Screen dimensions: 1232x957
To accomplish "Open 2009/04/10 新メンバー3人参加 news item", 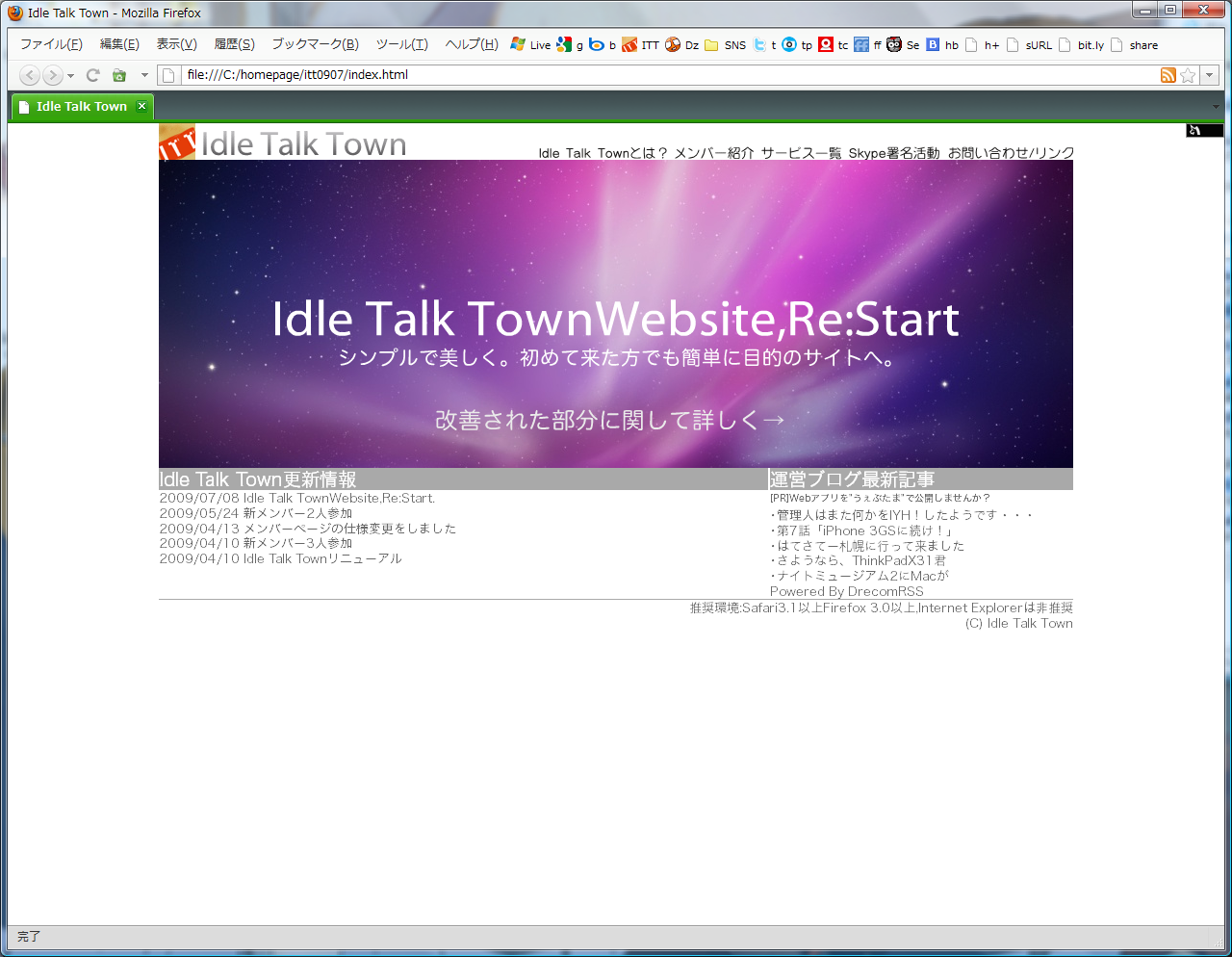I will coord(256,543).
